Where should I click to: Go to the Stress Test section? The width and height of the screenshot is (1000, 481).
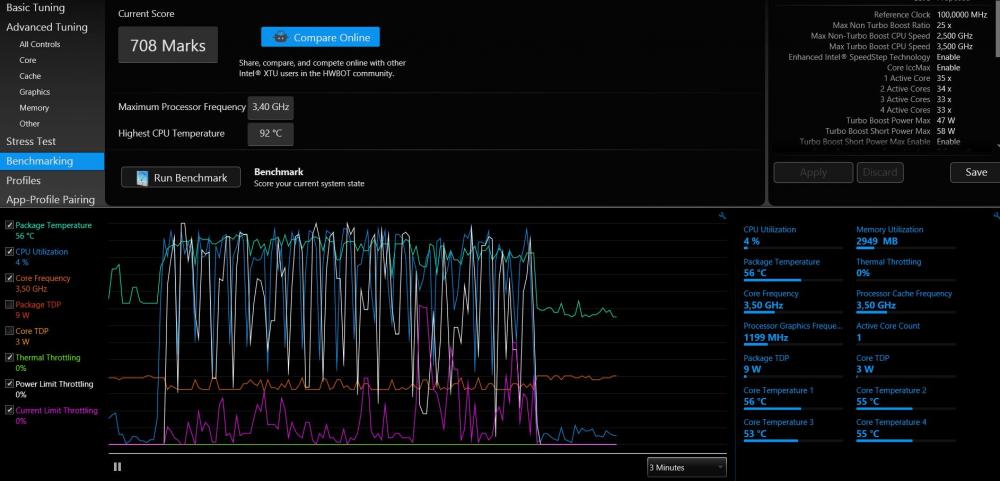[x=31, y=141]
